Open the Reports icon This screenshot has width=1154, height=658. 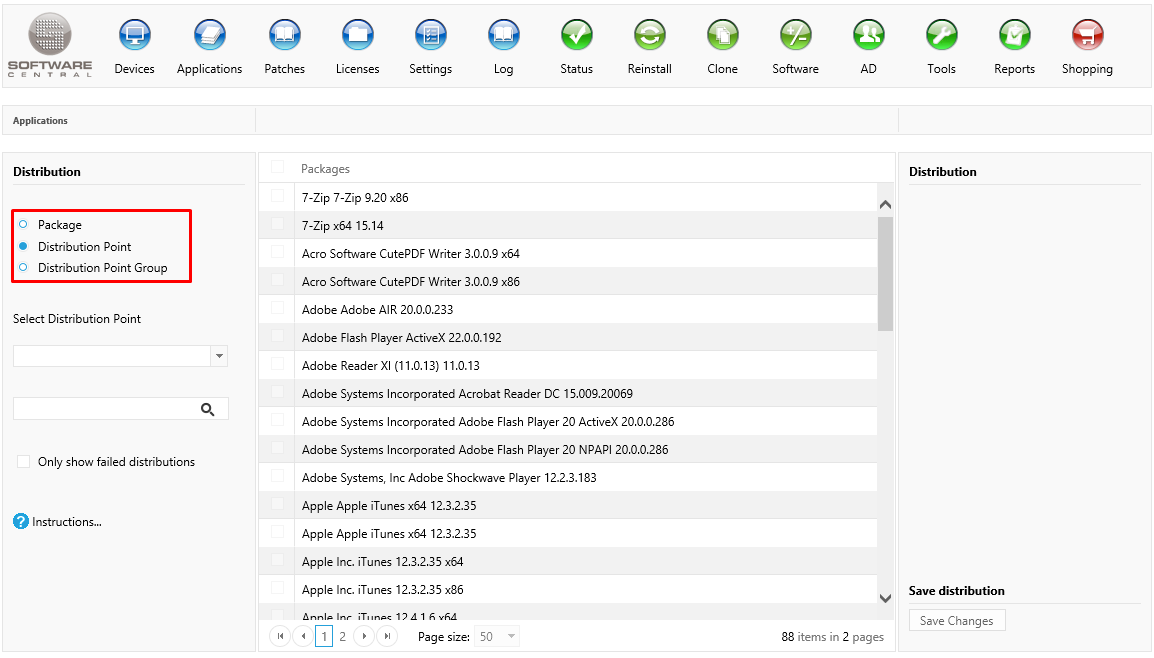[1014, 37]
